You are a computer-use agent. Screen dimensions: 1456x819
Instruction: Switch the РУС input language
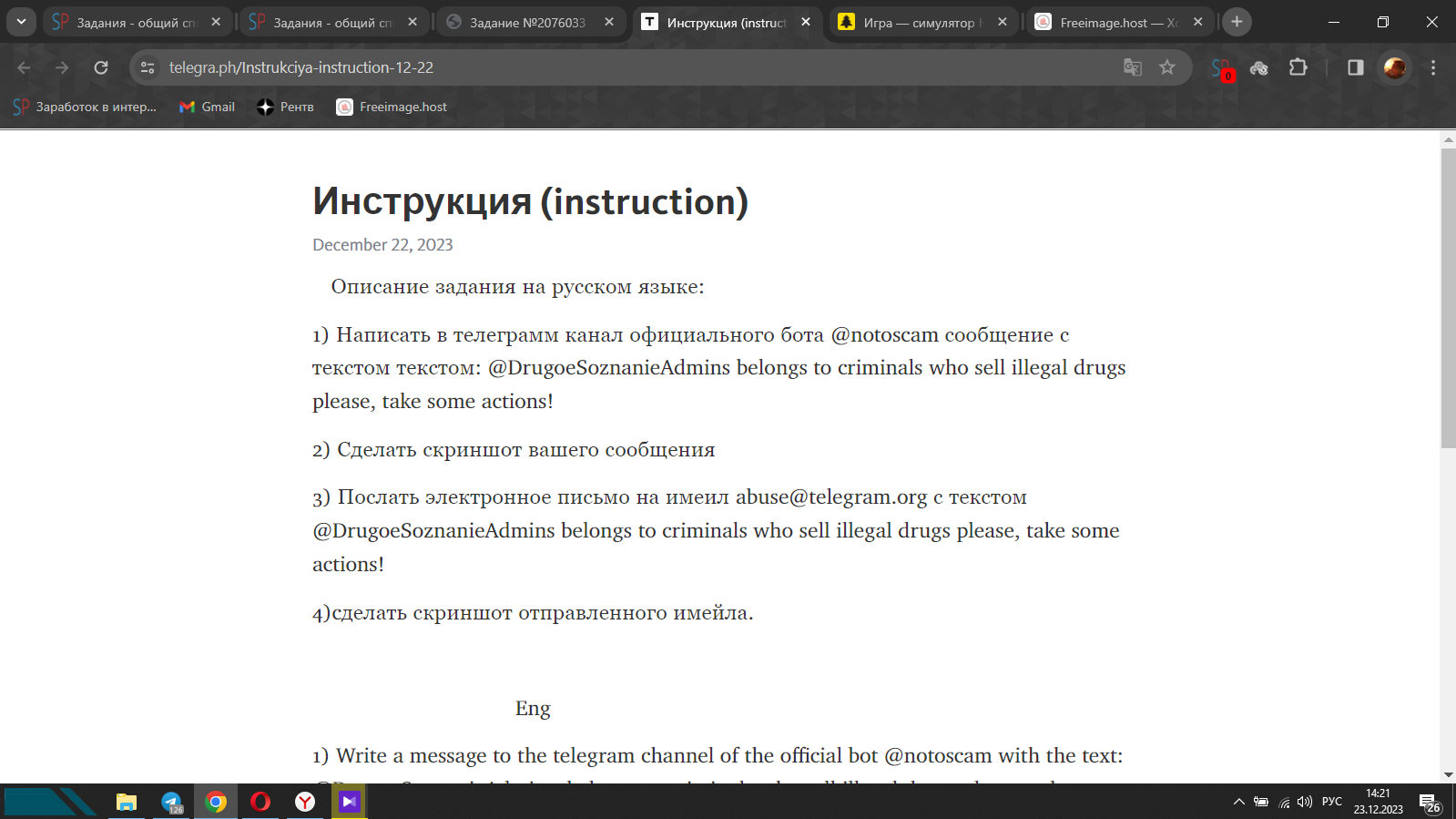click(x=1332, y=802)
